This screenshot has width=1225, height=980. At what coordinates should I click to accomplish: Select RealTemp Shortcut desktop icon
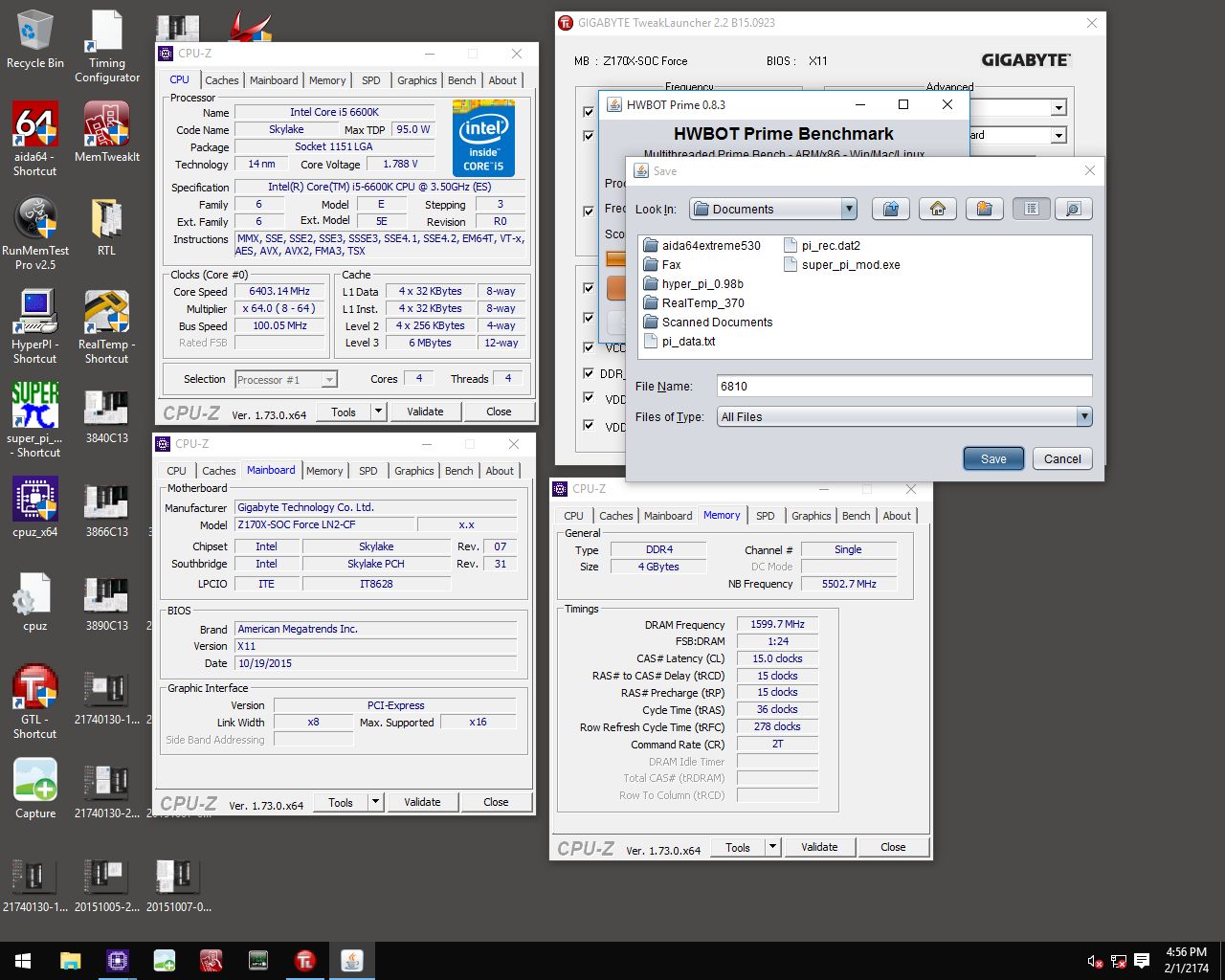(107, 326)
